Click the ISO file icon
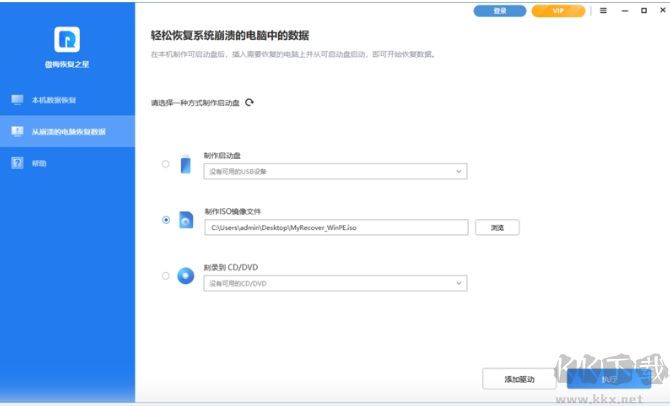Viewport: 670px width, 406px height. 186,220
